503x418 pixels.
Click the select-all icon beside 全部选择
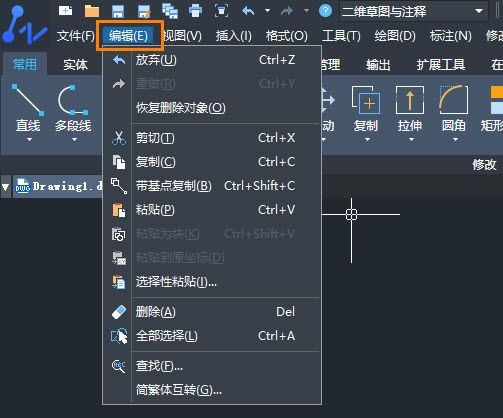point(119,336)
